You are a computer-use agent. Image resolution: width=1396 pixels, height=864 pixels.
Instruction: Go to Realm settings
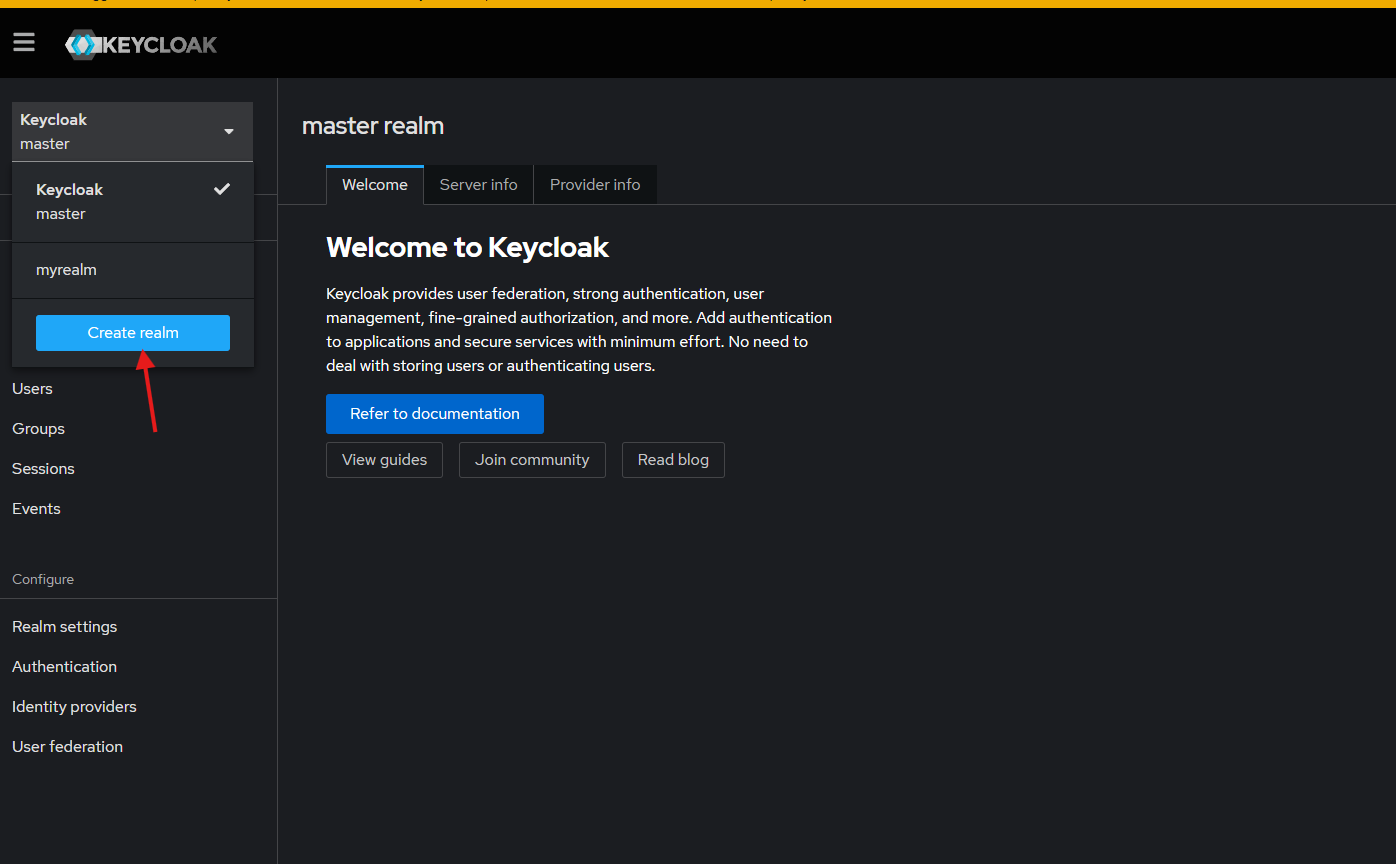point(64,627)
